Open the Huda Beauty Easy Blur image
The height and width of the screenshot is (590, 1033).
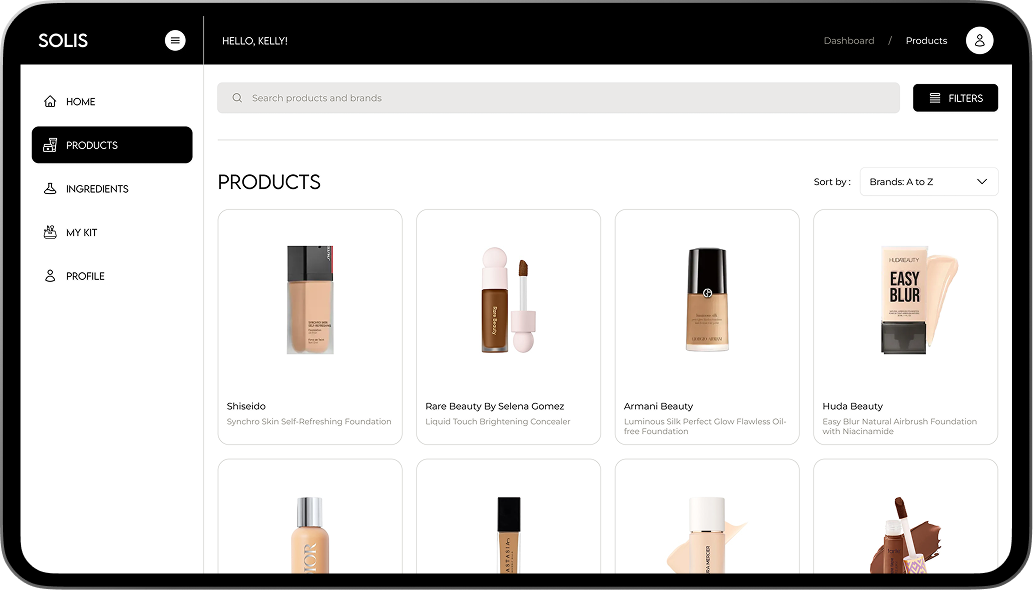click(x=918, y=300)
